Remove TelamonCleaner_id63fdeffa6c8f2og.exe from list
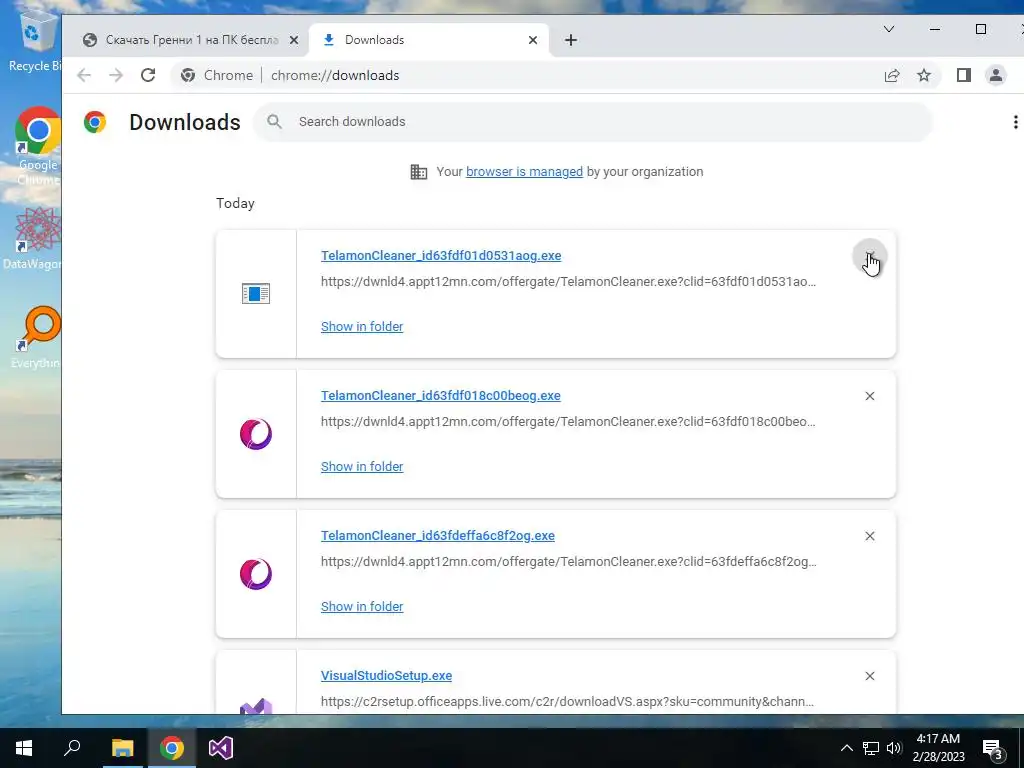Screen dimensions: 1024x768 [x=869, y=536]
